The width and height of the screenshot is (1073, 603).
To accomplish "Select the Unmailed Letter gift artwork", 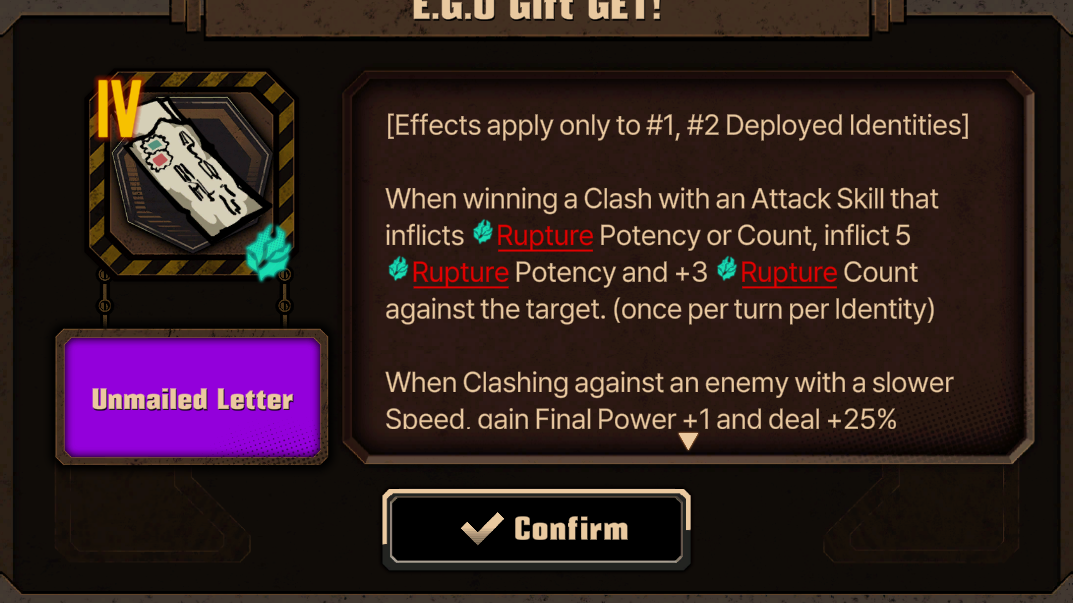I will (x=192, y=175).
